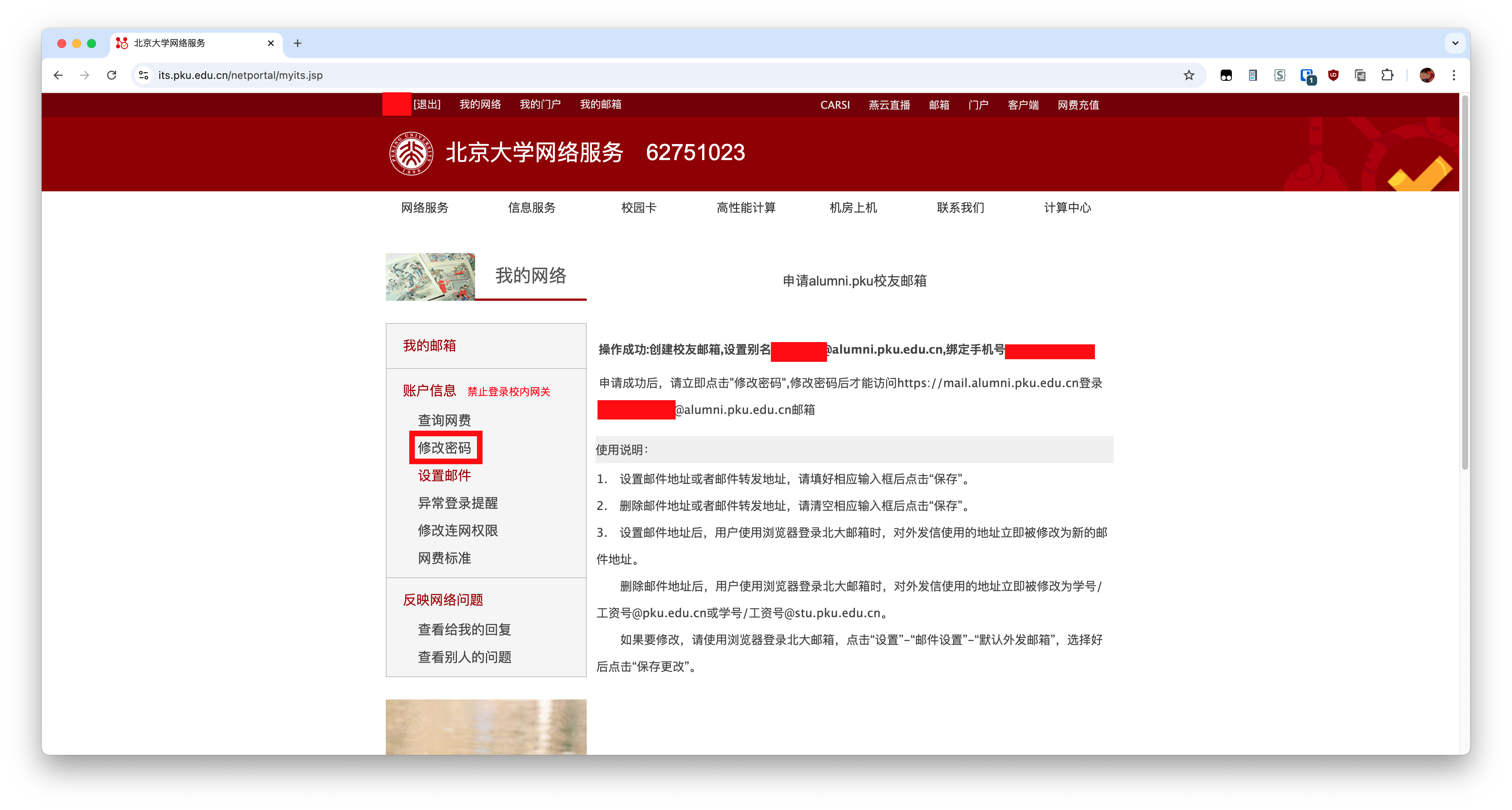The image size is (1512, 810).
Task: Click the browser profile avatar
Action: coord(1427,75)
